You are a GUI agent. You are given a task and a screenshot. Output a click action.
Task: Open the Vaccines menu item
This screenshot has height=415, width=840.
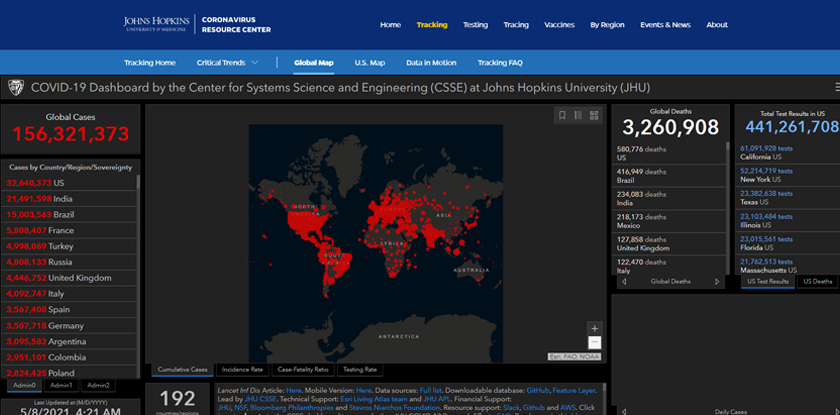pos(559,25)
